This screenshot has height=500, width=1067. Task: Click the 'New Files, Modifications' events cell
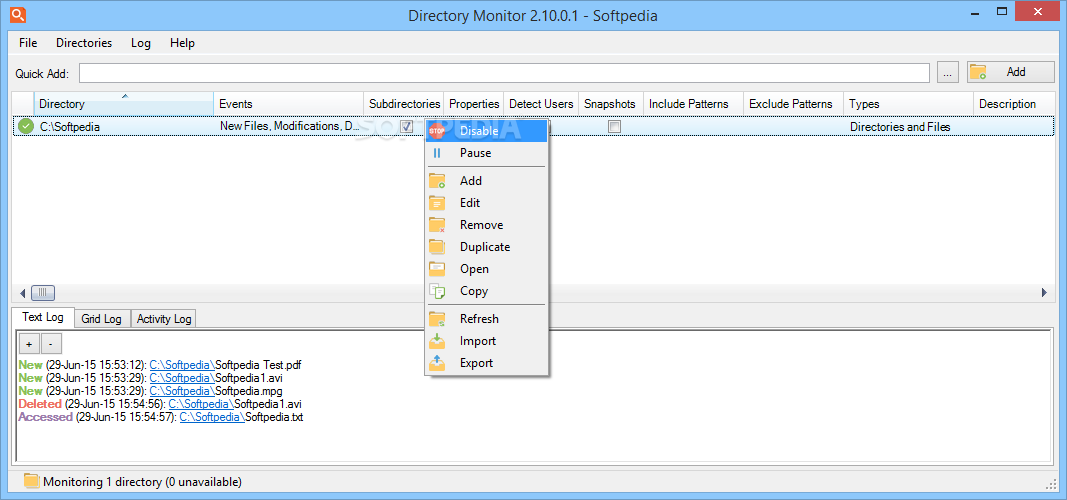pyautogui.click(x=290, y=127)
